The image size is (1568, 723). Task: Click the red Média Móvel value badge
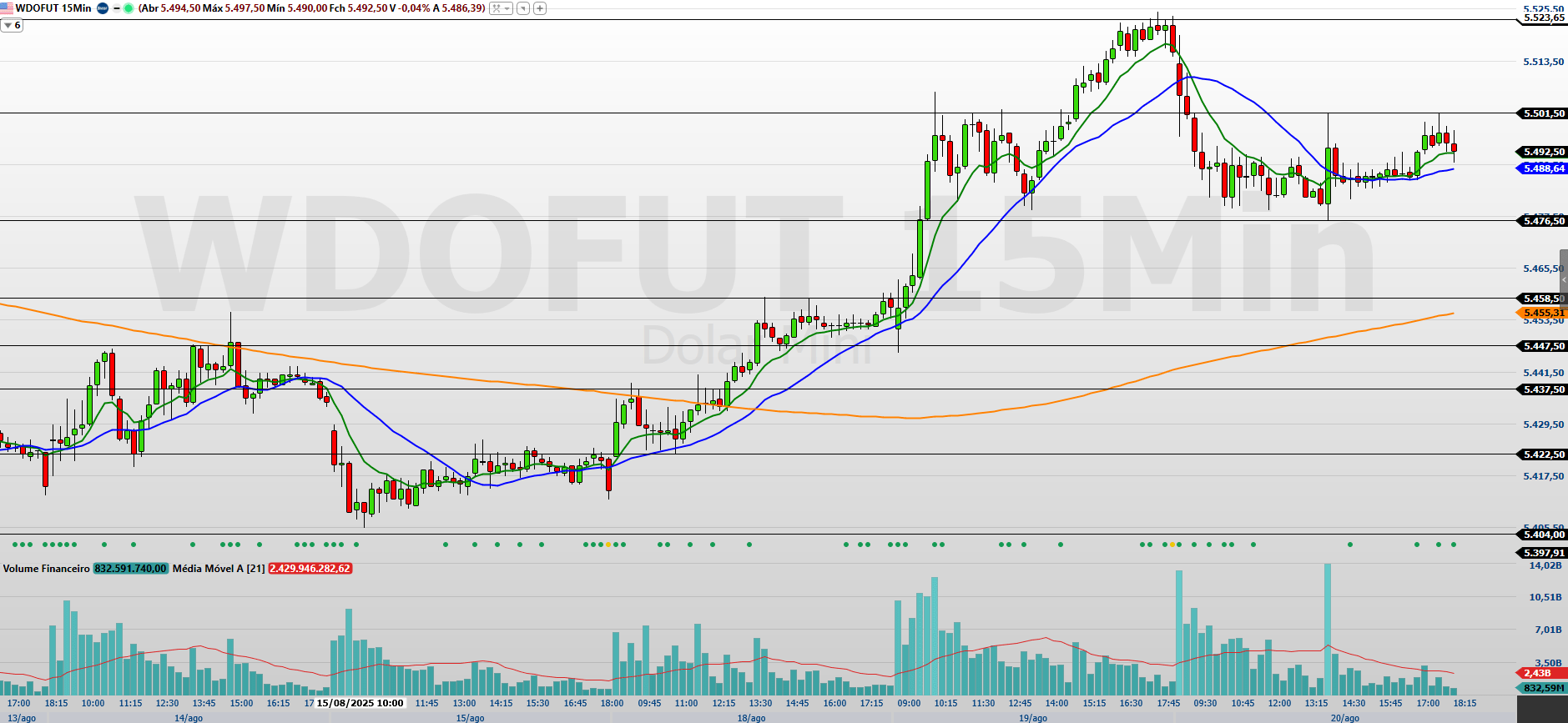pos(310,569)
